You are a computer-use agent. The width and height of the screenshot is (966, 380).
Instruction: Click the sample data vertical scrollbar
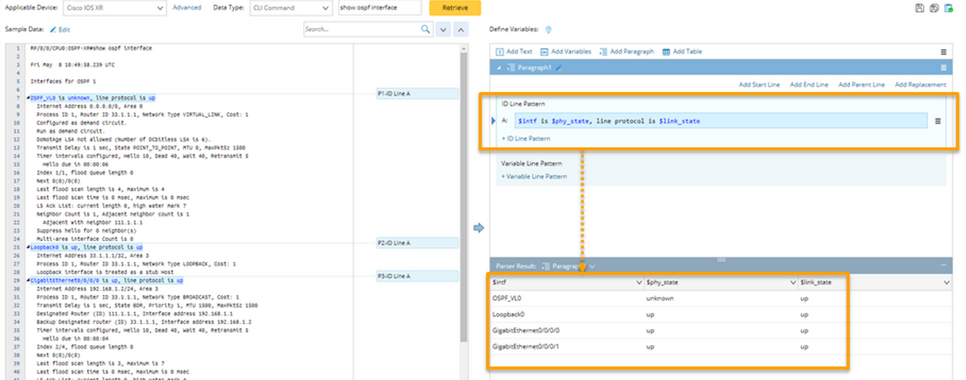(x=465, y=197)
